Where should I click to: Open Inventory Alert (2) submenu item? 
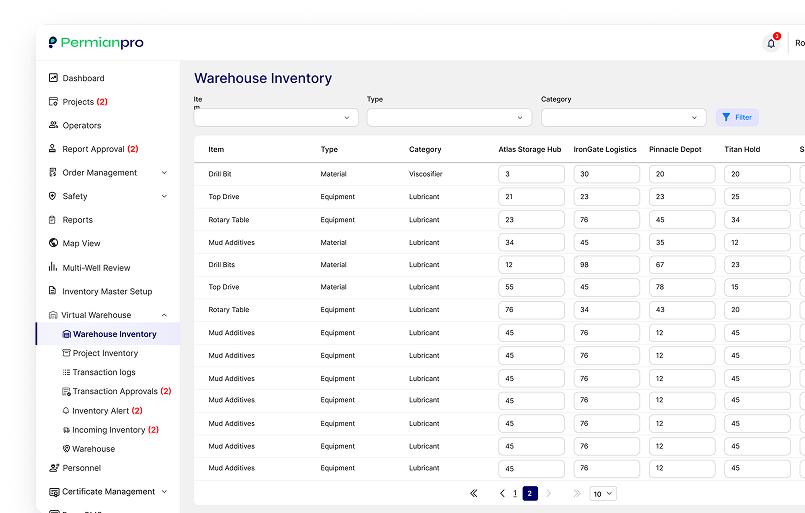tap(107, 411)
